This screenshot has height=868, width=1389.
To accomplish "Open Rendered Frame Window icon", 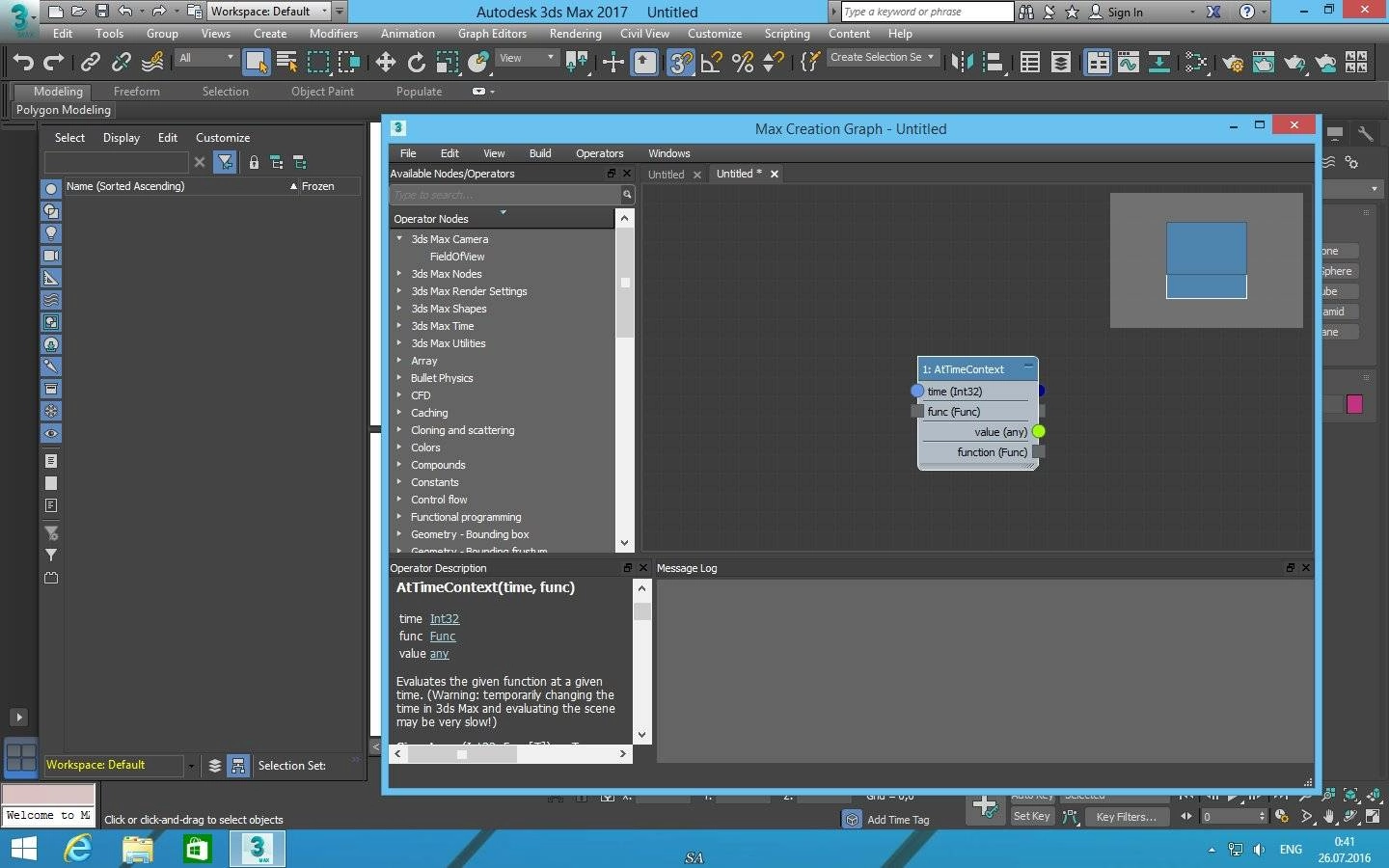I will (1264, 63).
